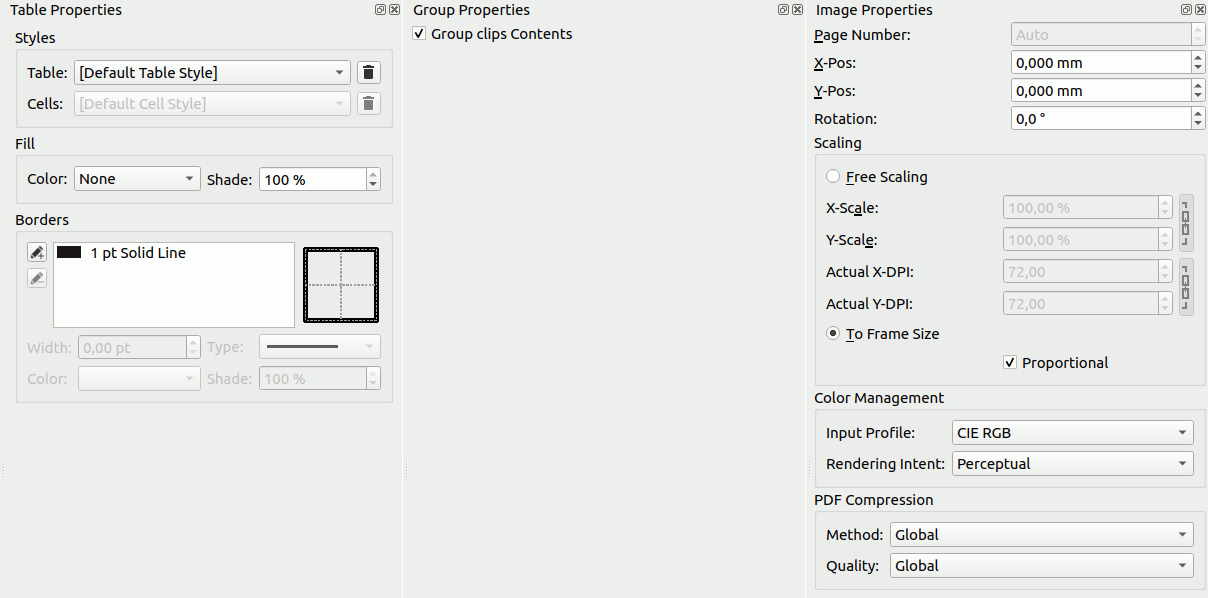The width and height of the screenshot is (1209, 598).
Task: Click the trash icon beside Table style
Action: click(x=369, y=73)
